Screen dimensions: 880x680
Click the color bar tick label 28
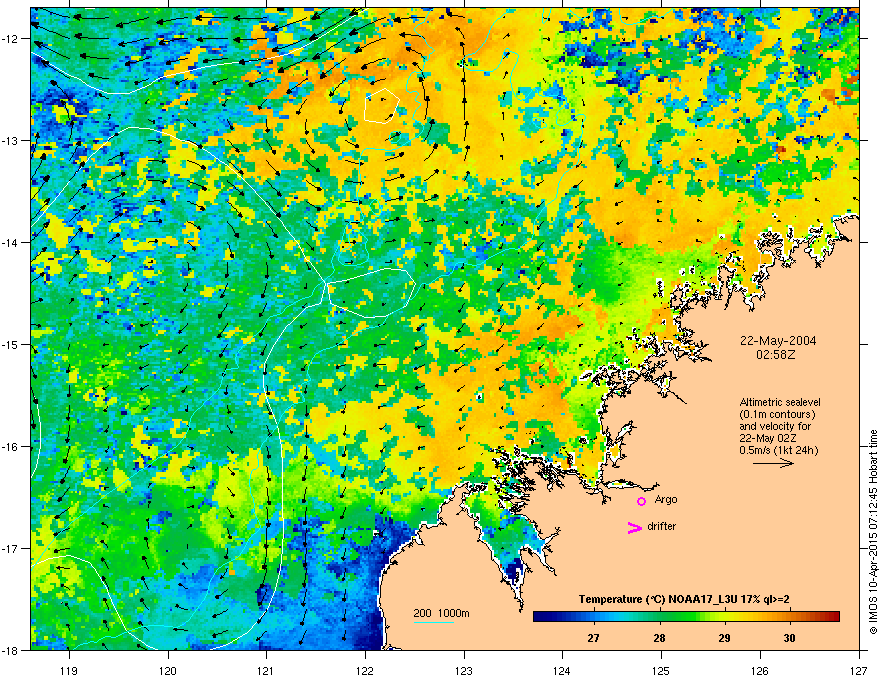pyautogui.click(x=659, y=638)
